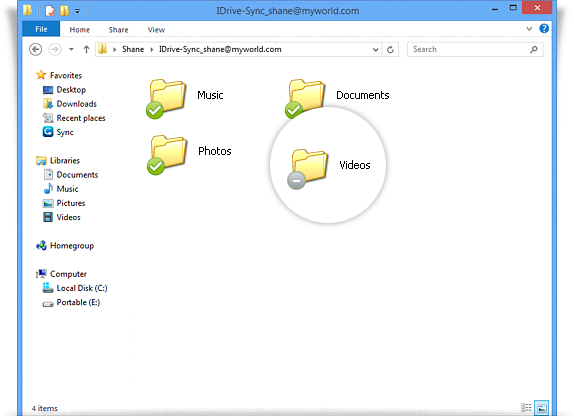Click the Up one level arrow
574x416 pixels.
coord(86,49)
